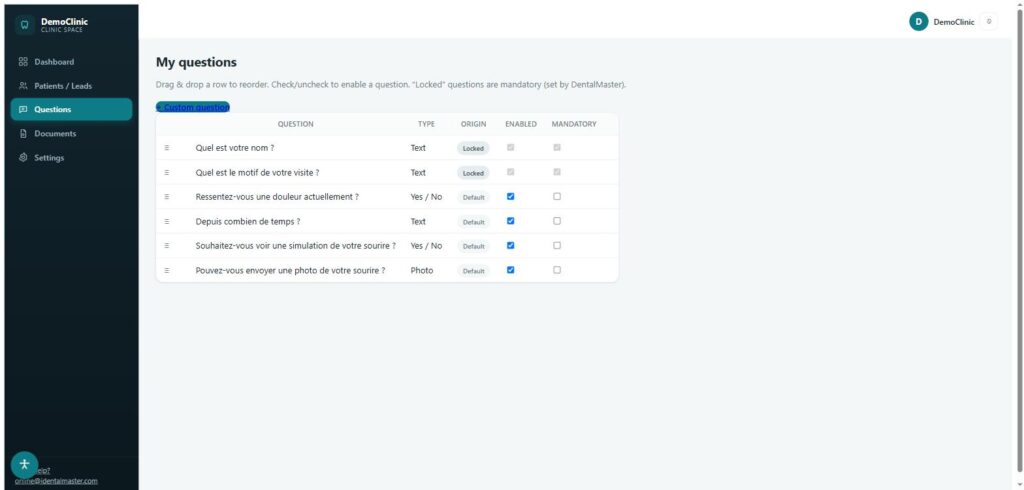Disable 'Ressentez-vous une douleur actuellement ?' question
The image size is (1024, 490).
coord(511,196)
